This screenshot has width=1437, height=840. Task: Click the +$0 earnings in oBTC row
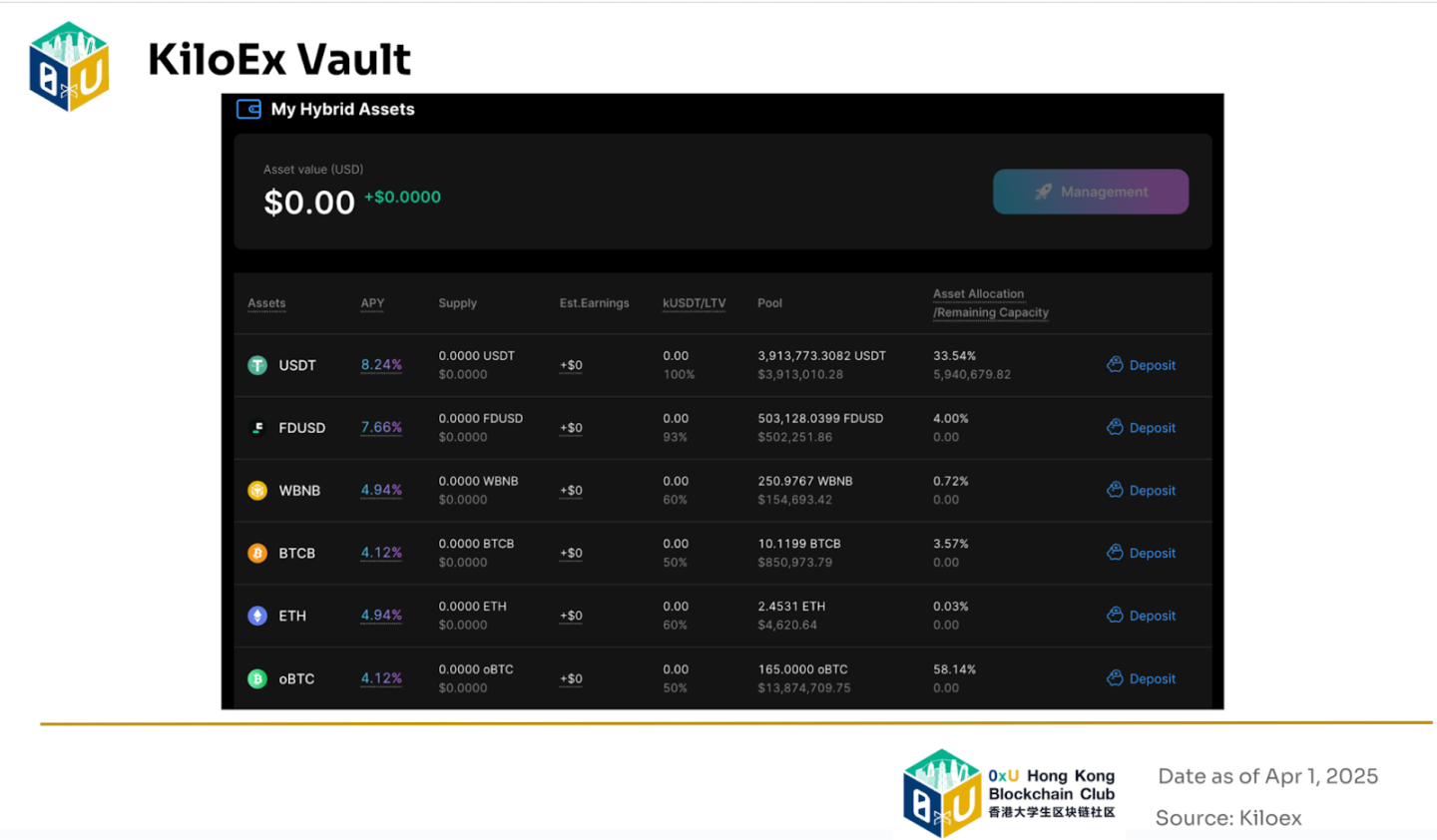pos(571,678)
